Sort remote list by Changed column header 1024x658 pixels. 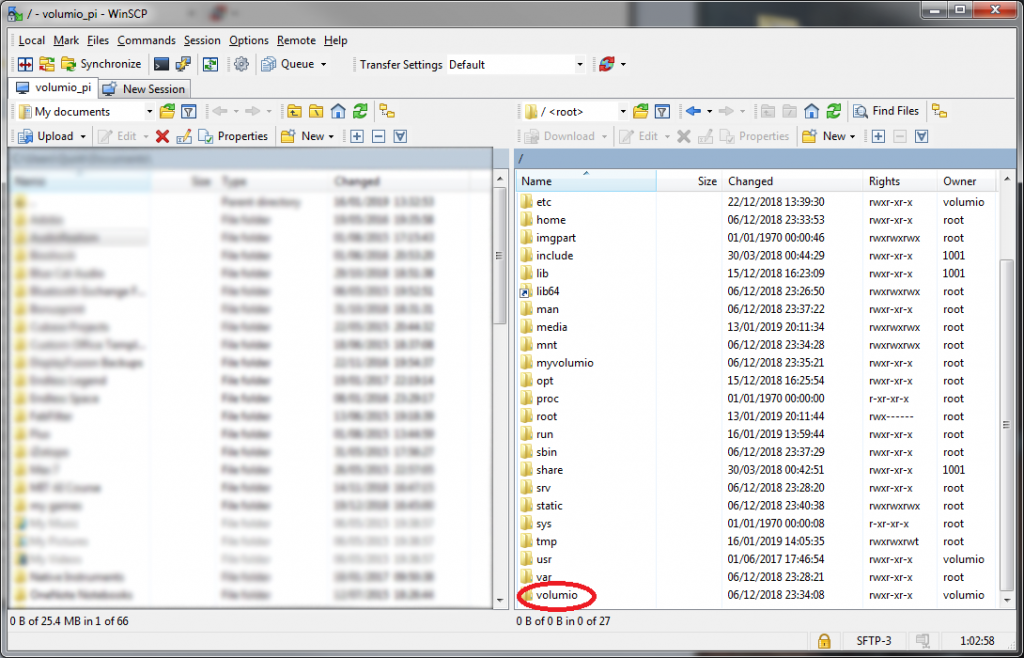793,181
